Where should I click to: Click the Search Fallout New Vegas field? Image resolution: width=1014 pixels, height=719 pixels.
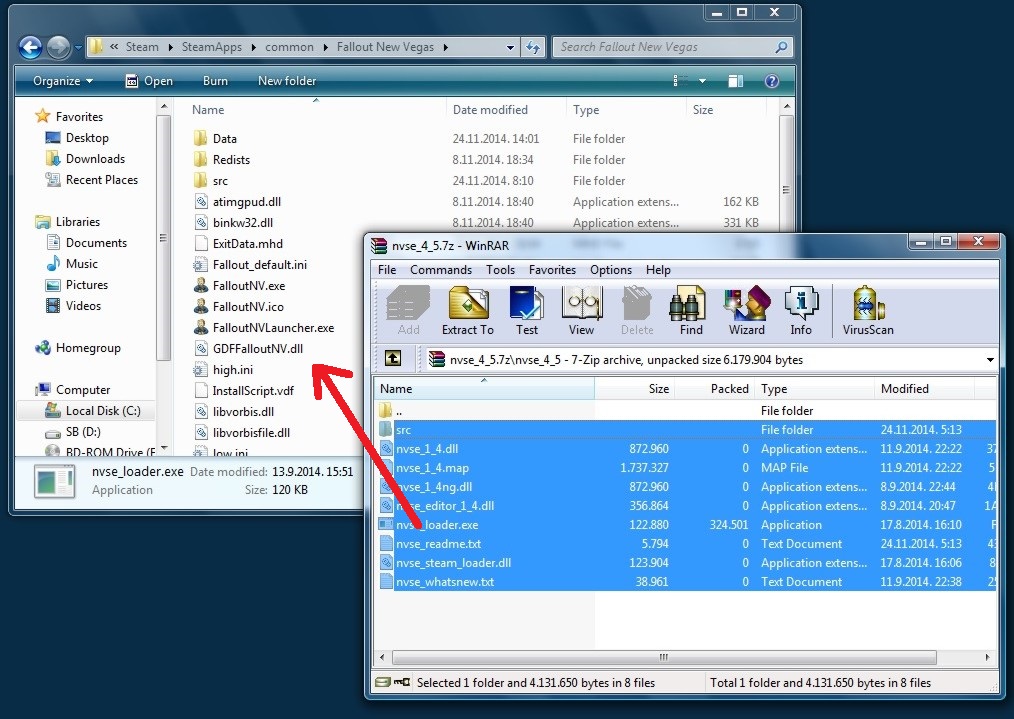pyautogui.click(x=664, y=47)
